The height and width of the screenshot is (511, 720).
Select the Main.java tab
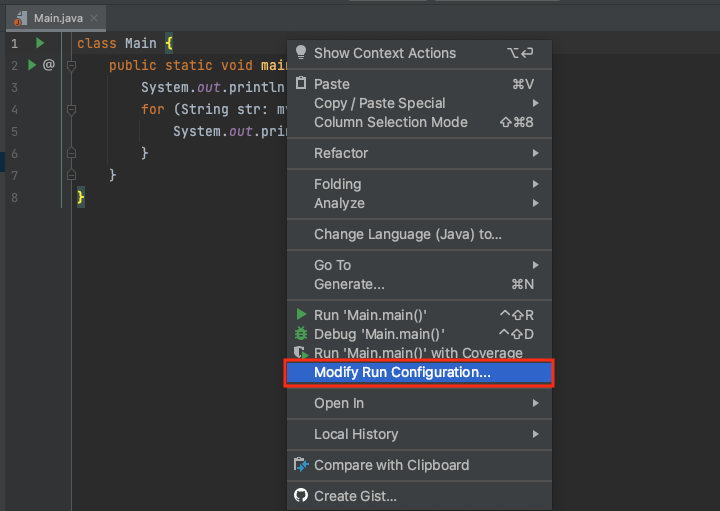tap(56, 18)
